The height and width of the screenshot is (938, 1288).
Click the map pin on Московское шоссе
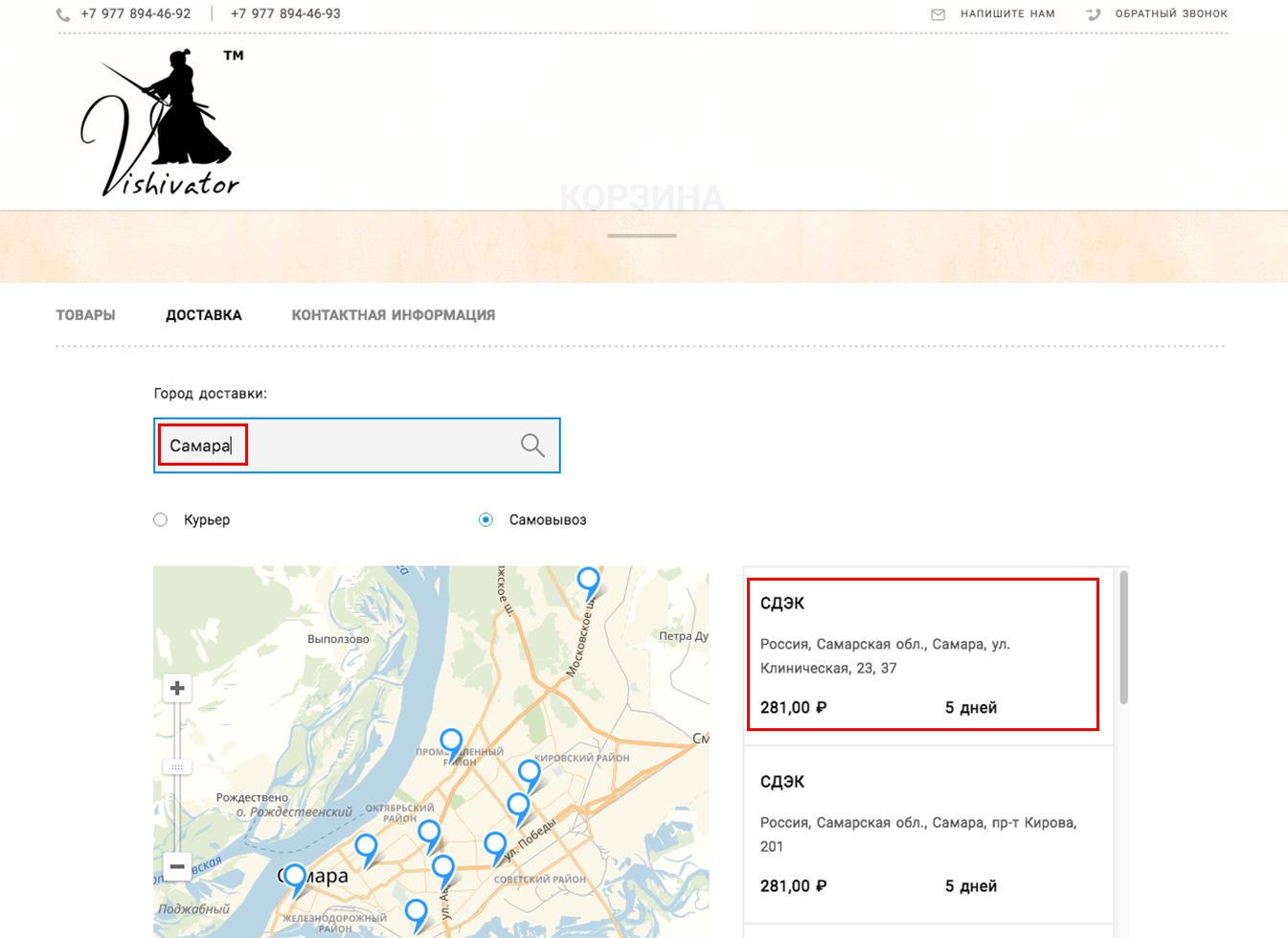pos(588,581)
